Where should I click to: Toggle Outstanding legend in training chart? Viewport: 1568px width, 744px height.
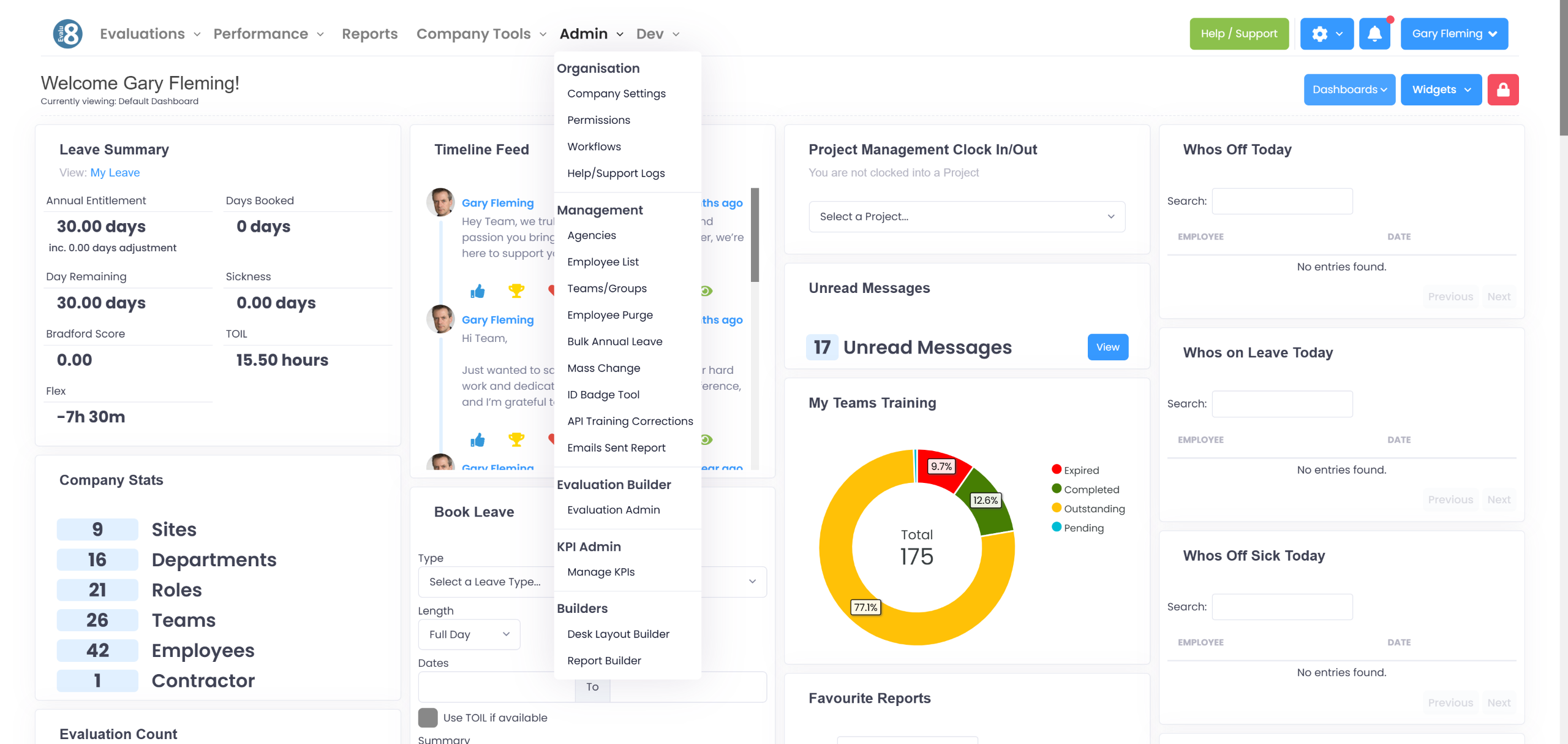(1093, 509)
